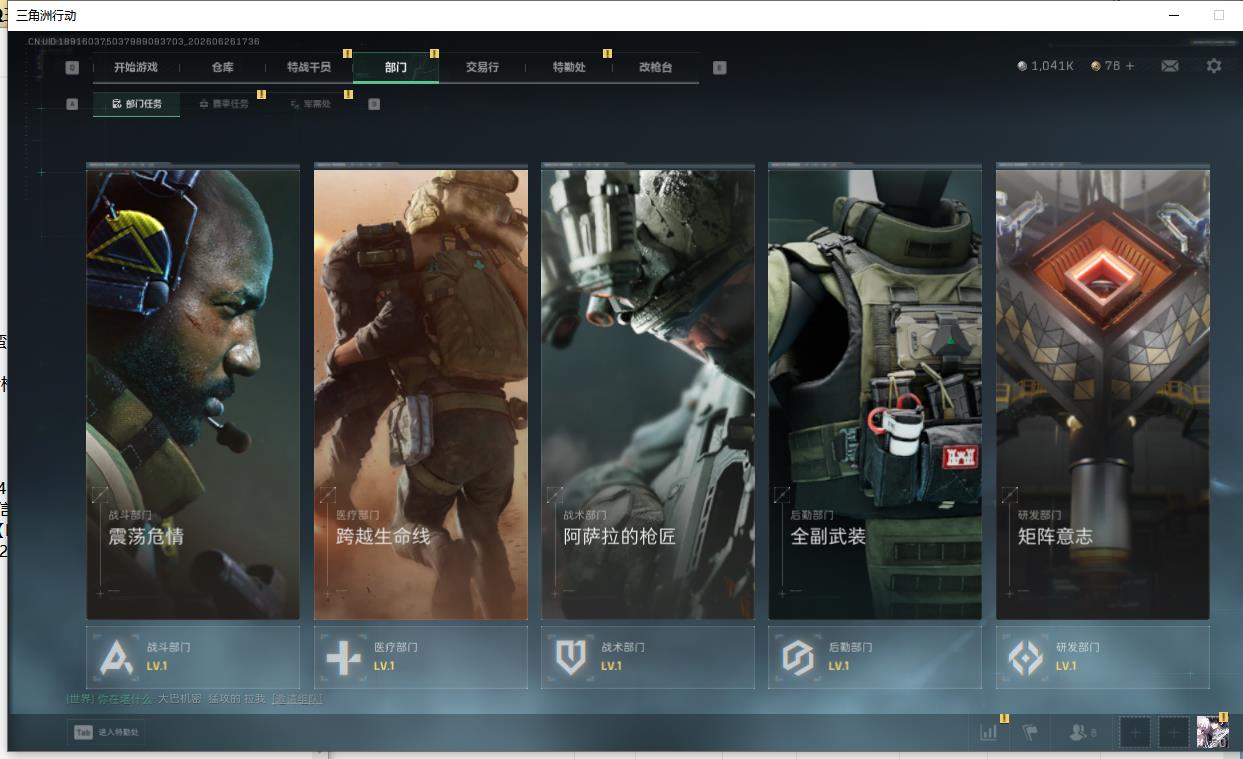Viewport: 1243px width, 759px height.
Task: Select the 军需处 sub-tab
Action: coord(310,104)
